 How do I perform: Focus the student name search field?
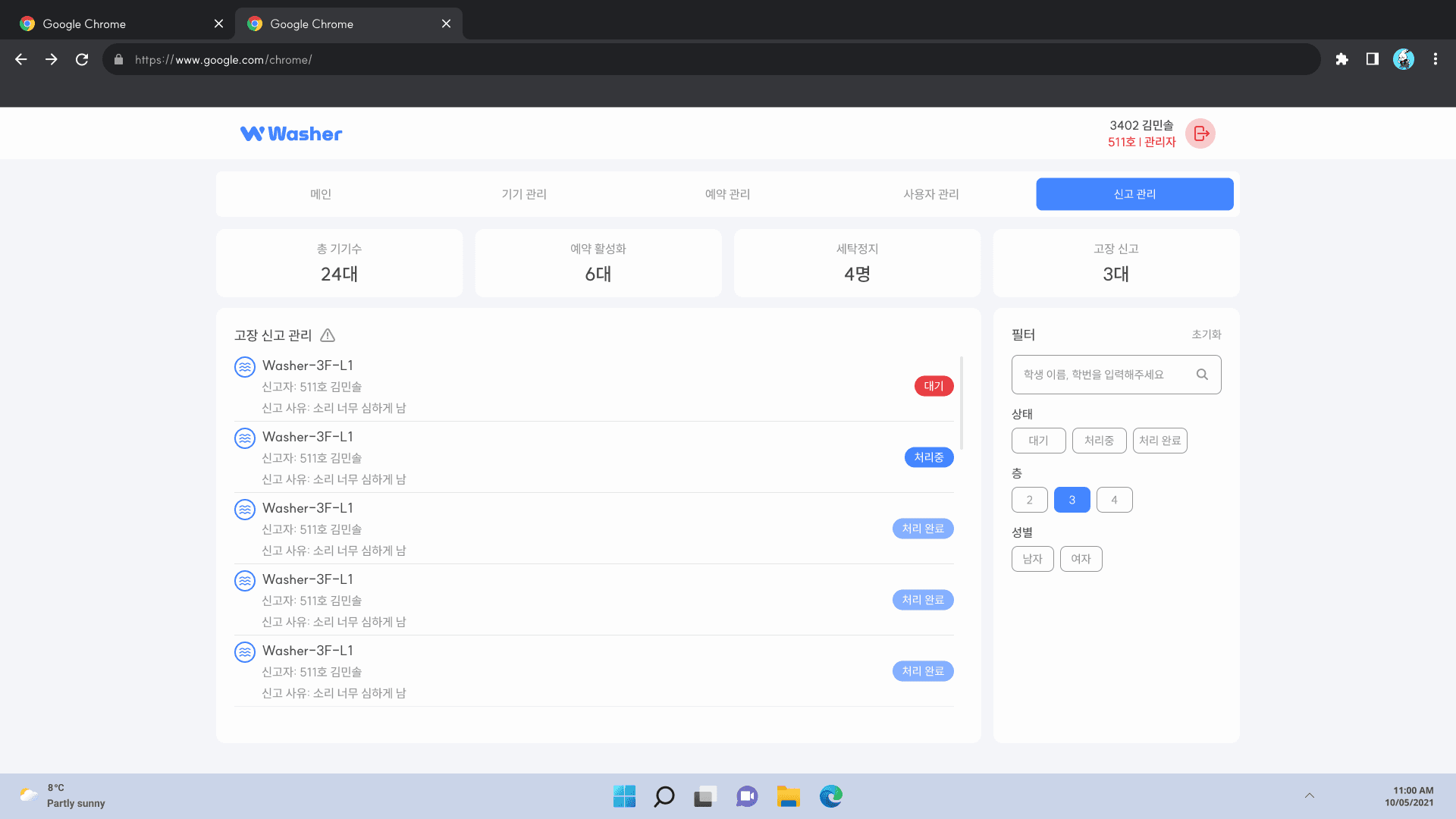(x=1116, y=375)
